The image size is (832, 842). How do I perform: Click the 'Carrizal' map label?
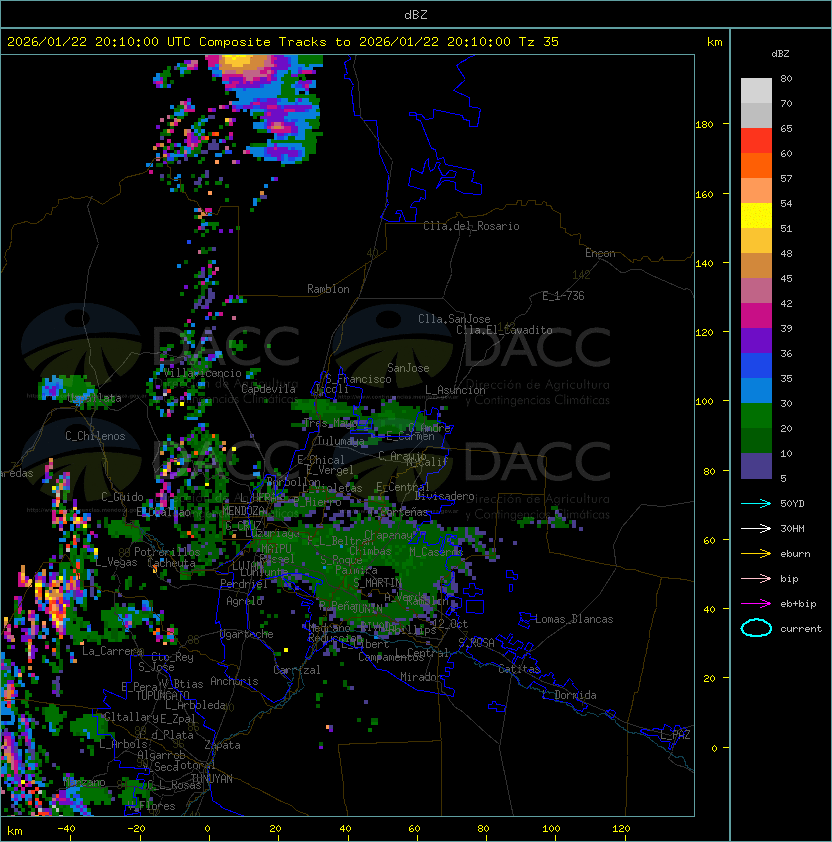click(x=297, y=670)
